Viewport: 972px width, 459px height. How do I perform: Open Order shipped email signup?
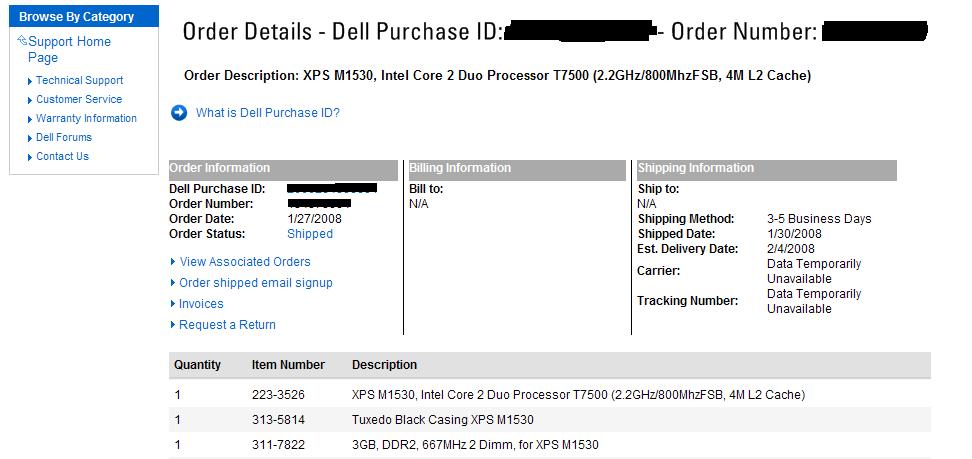coord(255,283)
